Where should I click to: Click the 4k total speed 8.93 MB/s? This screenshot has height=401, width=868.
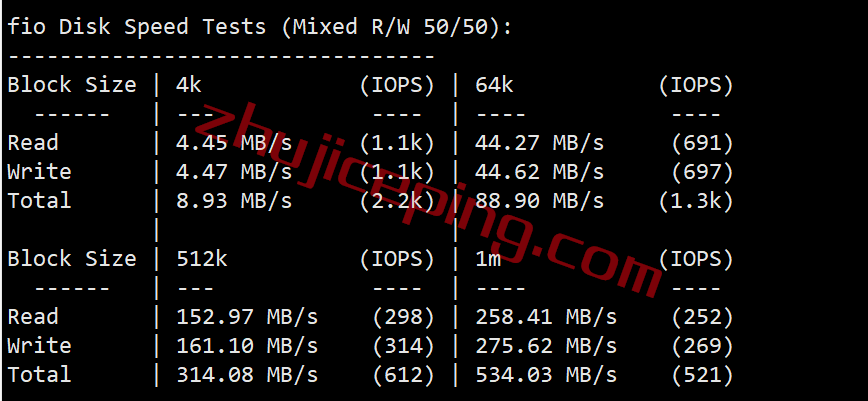tap(234, 200)
